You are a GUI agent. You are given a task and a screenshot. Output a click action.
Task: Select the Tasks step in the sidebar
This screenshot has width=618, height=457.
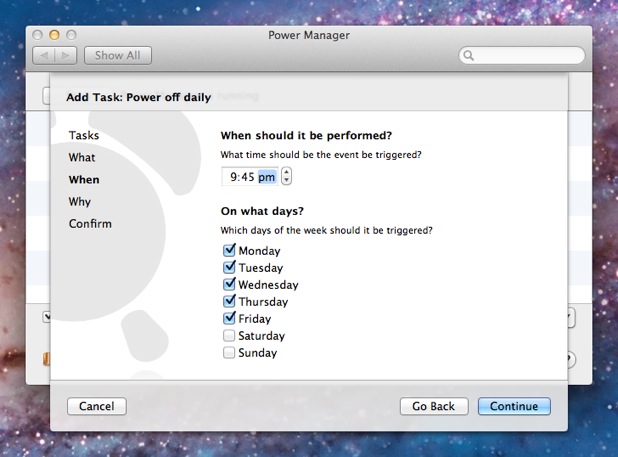84,136
